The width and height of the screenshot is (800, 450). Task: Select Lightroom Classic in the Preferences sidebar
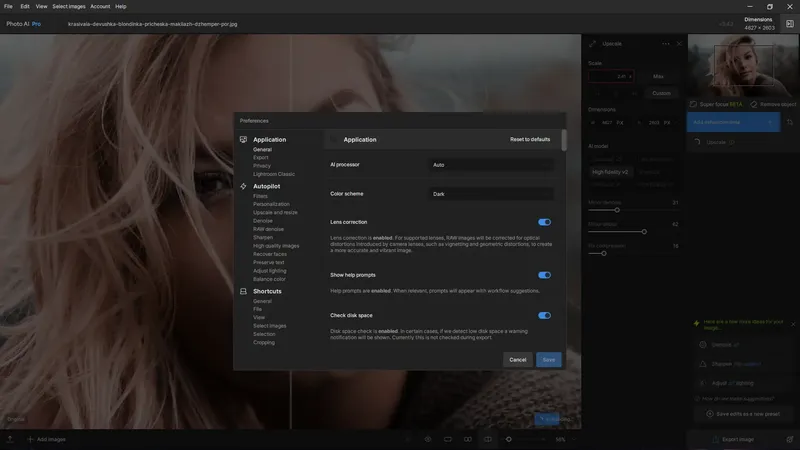[273, 174]
